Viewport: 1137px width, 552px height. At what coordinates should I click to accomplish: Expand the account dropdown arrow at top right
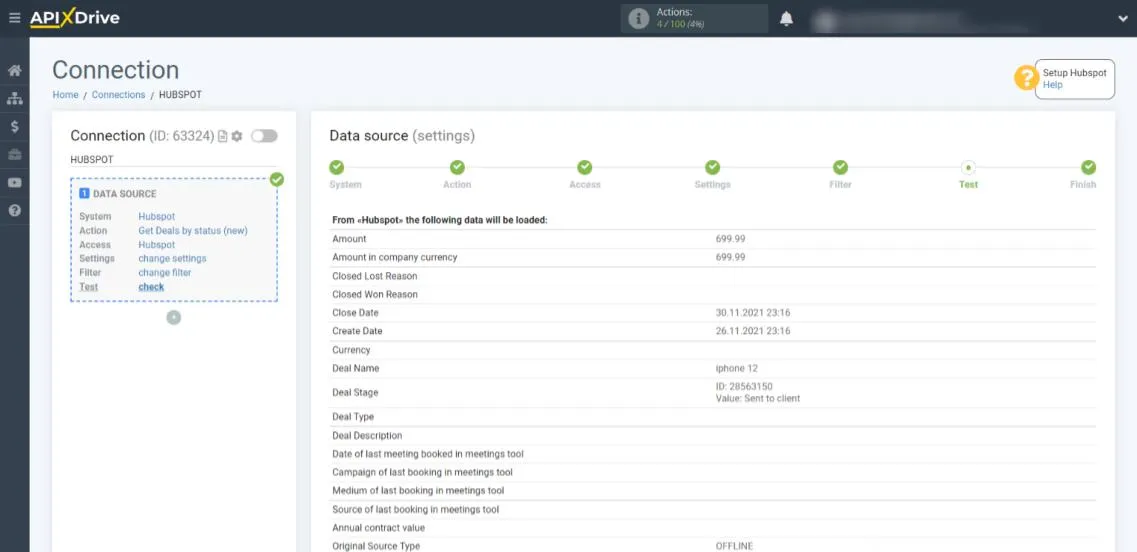coord(1122,18)
